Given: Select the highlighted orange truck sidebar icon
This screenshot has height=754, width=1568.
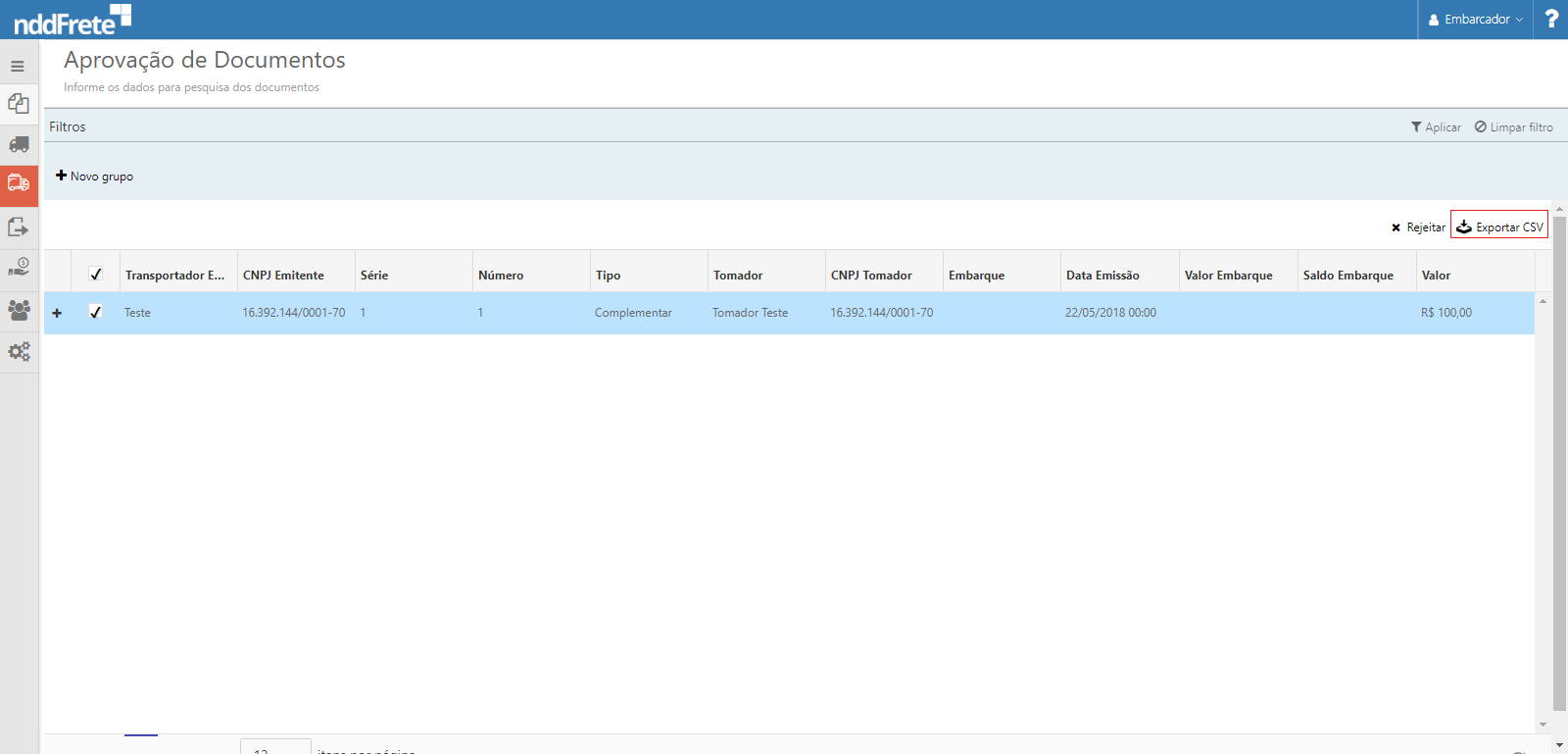Looking at the screenshot, I should [x=19, y=184].
